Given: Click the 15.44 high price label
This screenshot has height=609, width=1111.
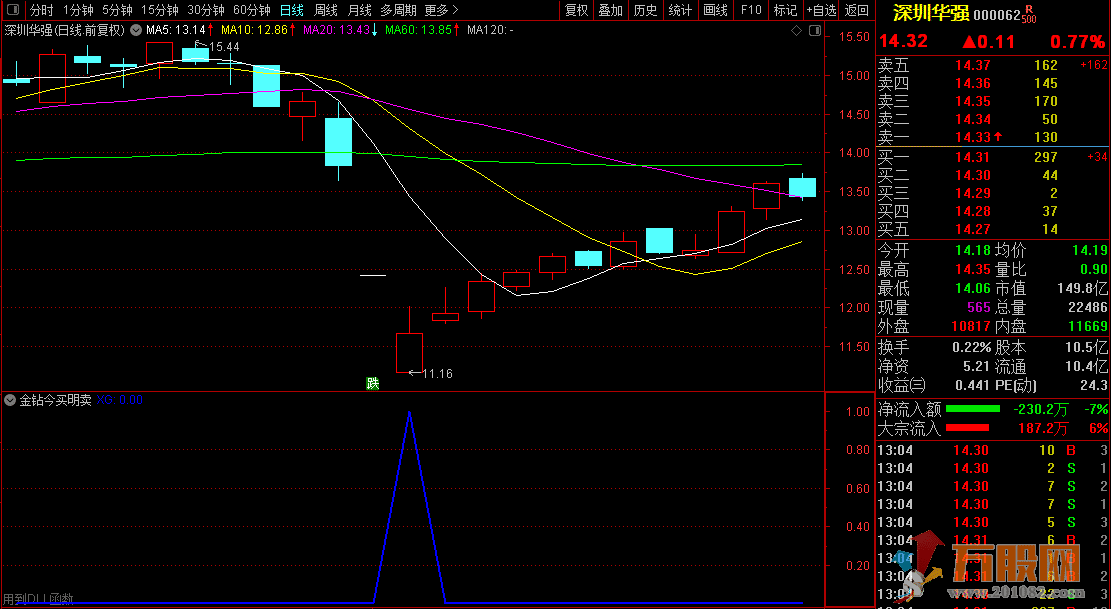Looking at the screenshot, I should tap(225, 47).
